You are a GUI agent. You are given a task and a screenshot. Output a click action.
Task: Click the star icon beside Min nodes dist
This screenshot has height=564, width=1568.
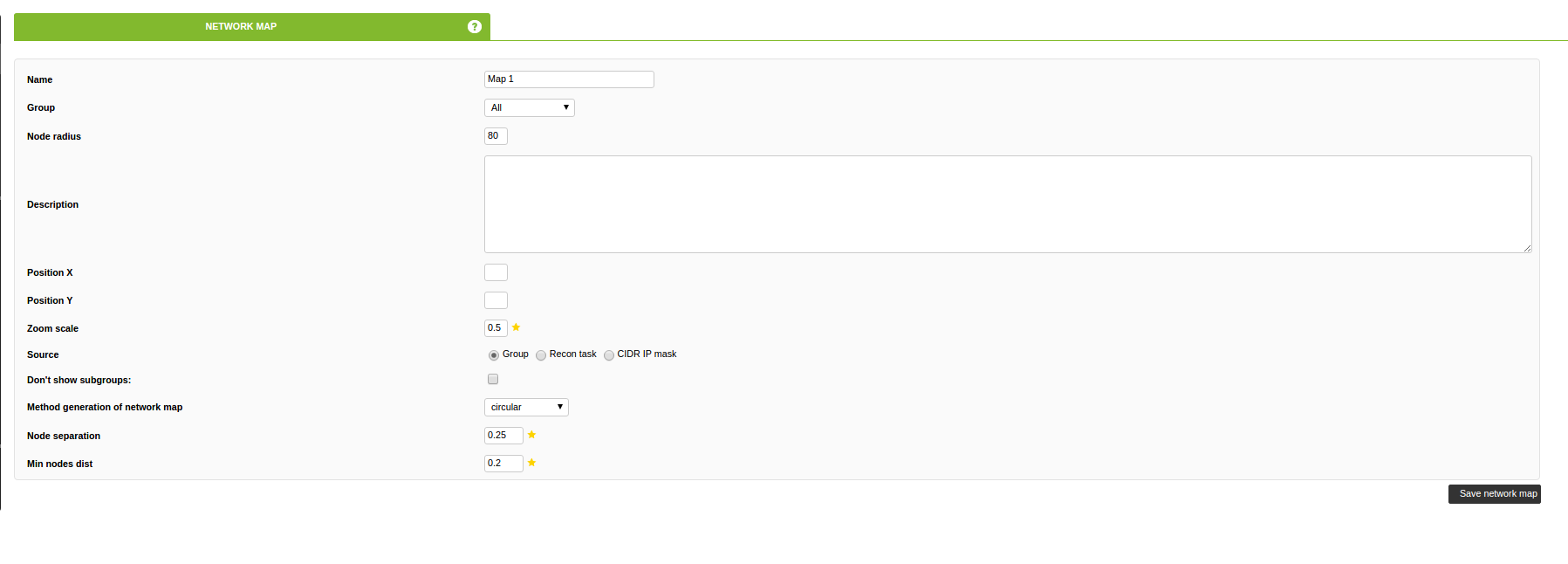click(x=531, y=463)
